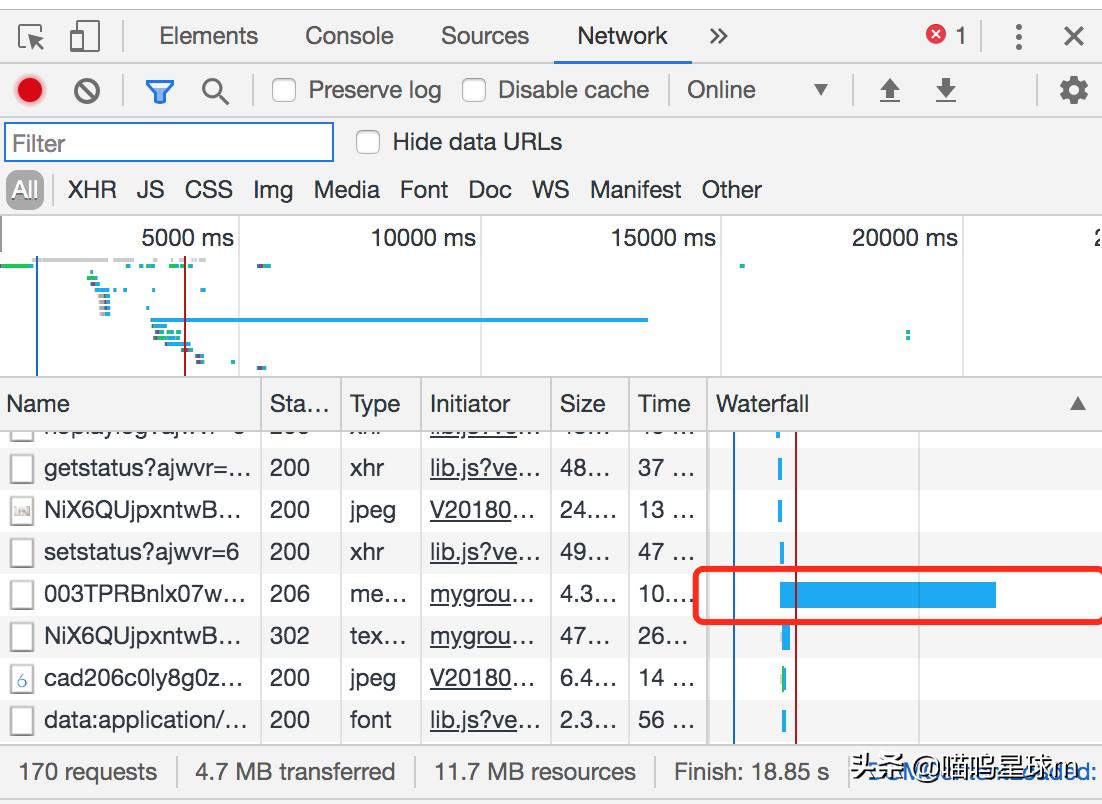The height and width of the screenshot is (804, 1102).
Task: Tick the Hide data URLs checkbox
Action: pyautogui.click(x=369, y=143)
